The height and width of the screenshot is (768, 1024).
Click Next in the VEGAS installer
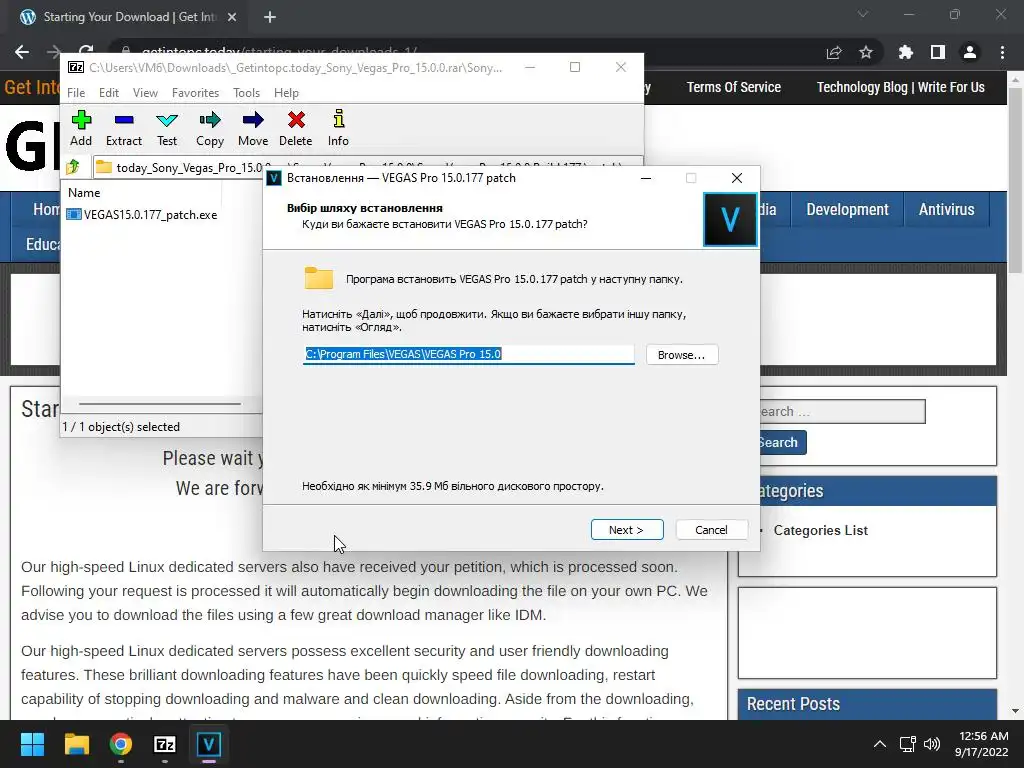point(627,530)
